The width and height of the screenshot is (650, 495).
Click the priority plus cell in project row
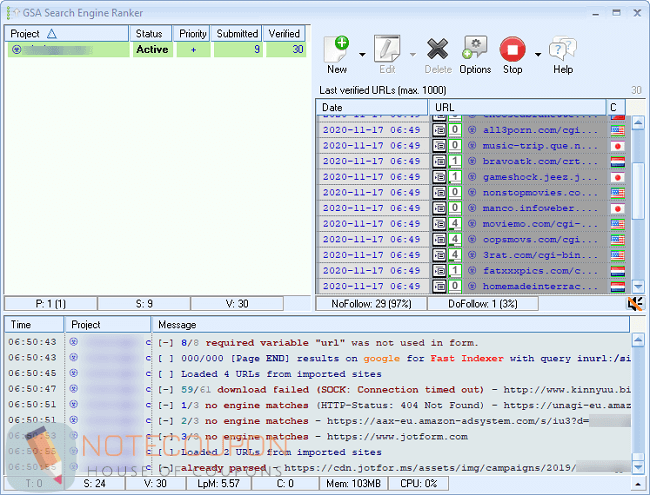[193, 50]
